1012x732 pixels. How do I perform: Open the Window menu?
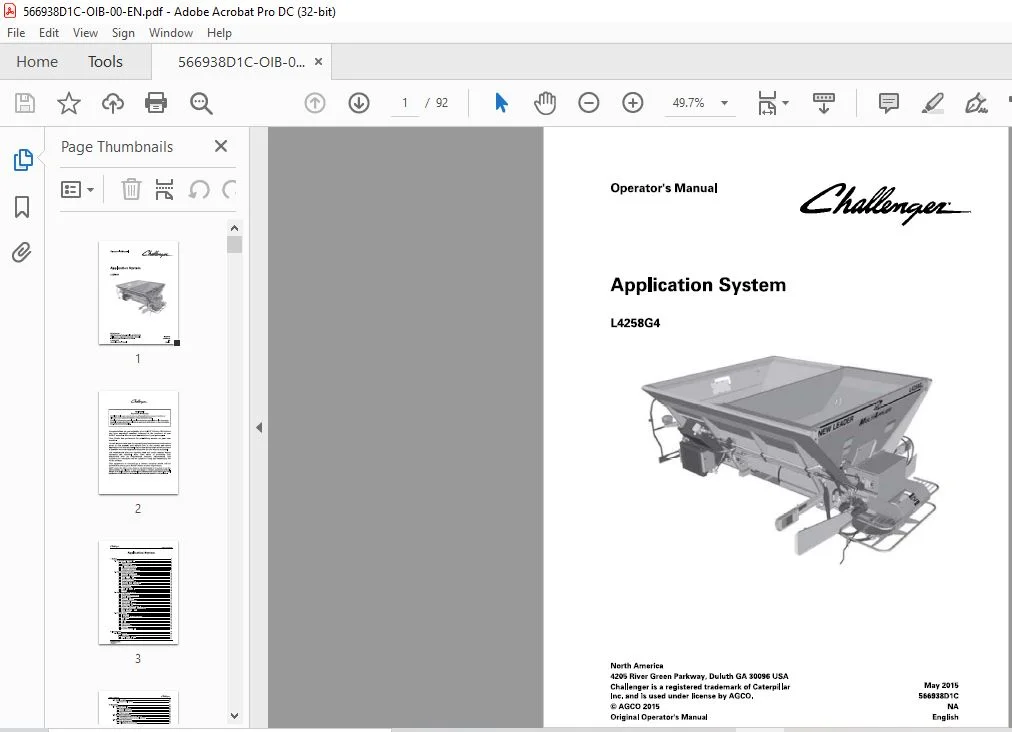pyautogui.click(x=171, y=33)
